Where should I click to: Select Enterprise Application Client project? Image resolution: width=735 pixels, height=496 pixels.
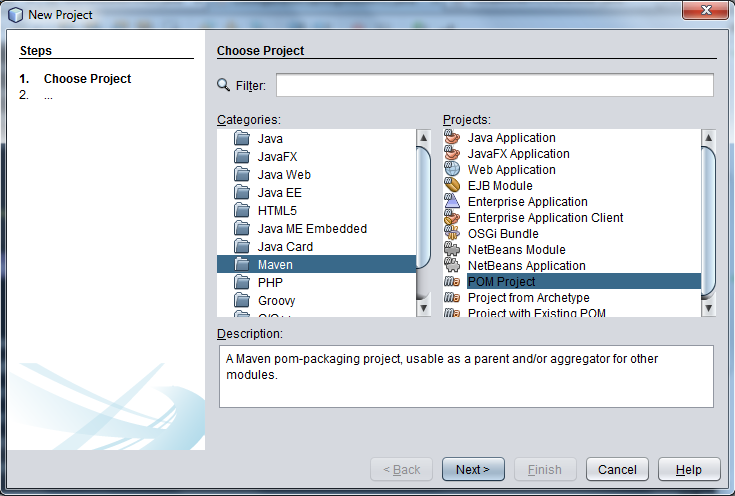[x=546, y=218]
